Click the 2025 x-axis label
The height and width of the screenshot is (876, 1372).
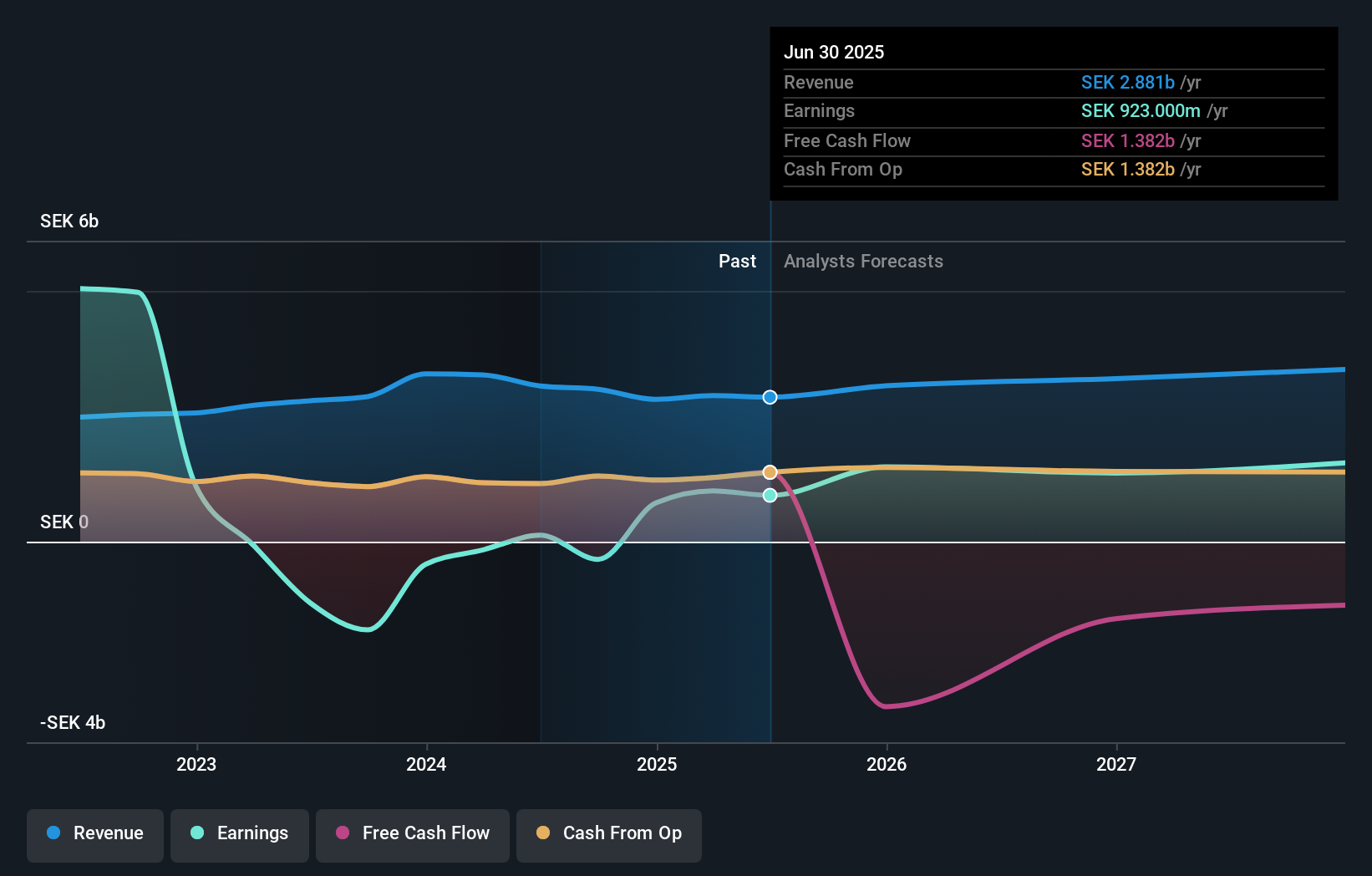click(657, 764)
